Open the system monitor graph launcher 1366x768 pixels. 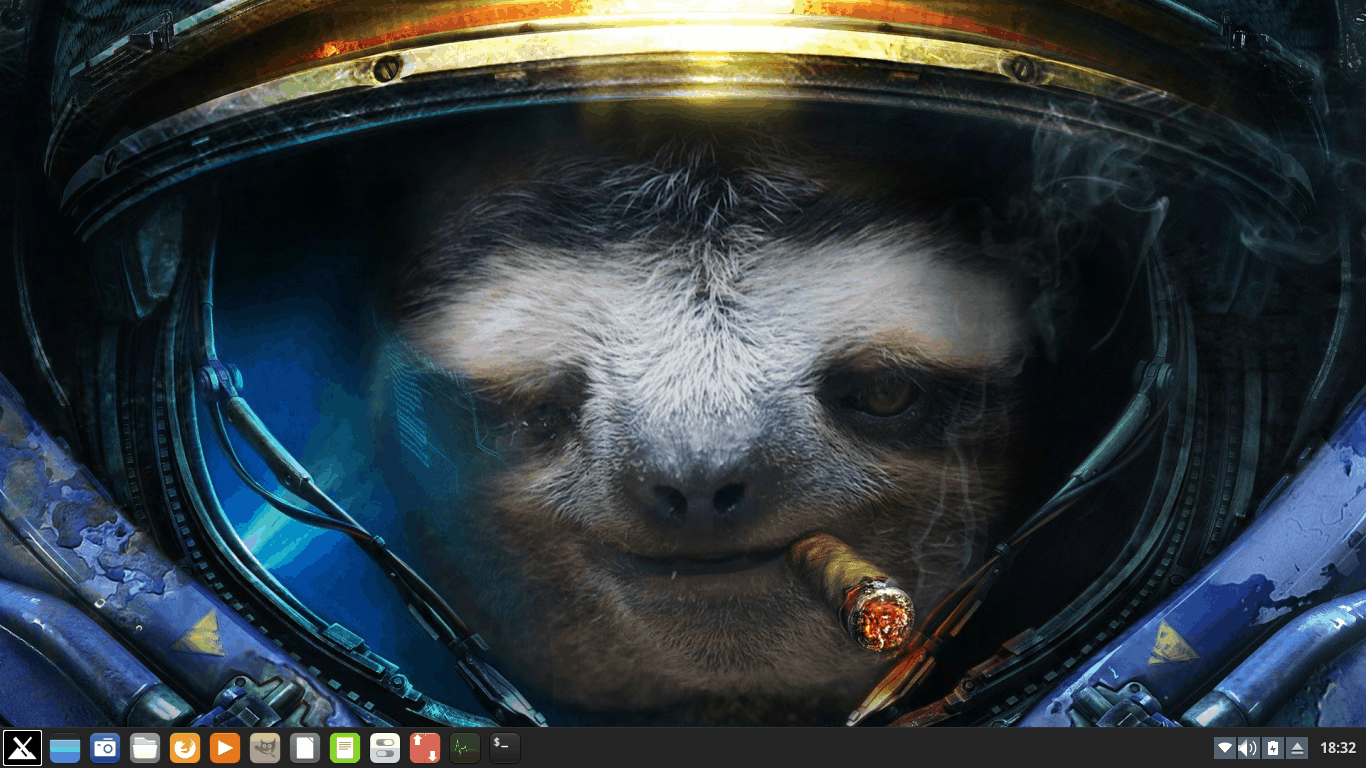tap(465, 748)
